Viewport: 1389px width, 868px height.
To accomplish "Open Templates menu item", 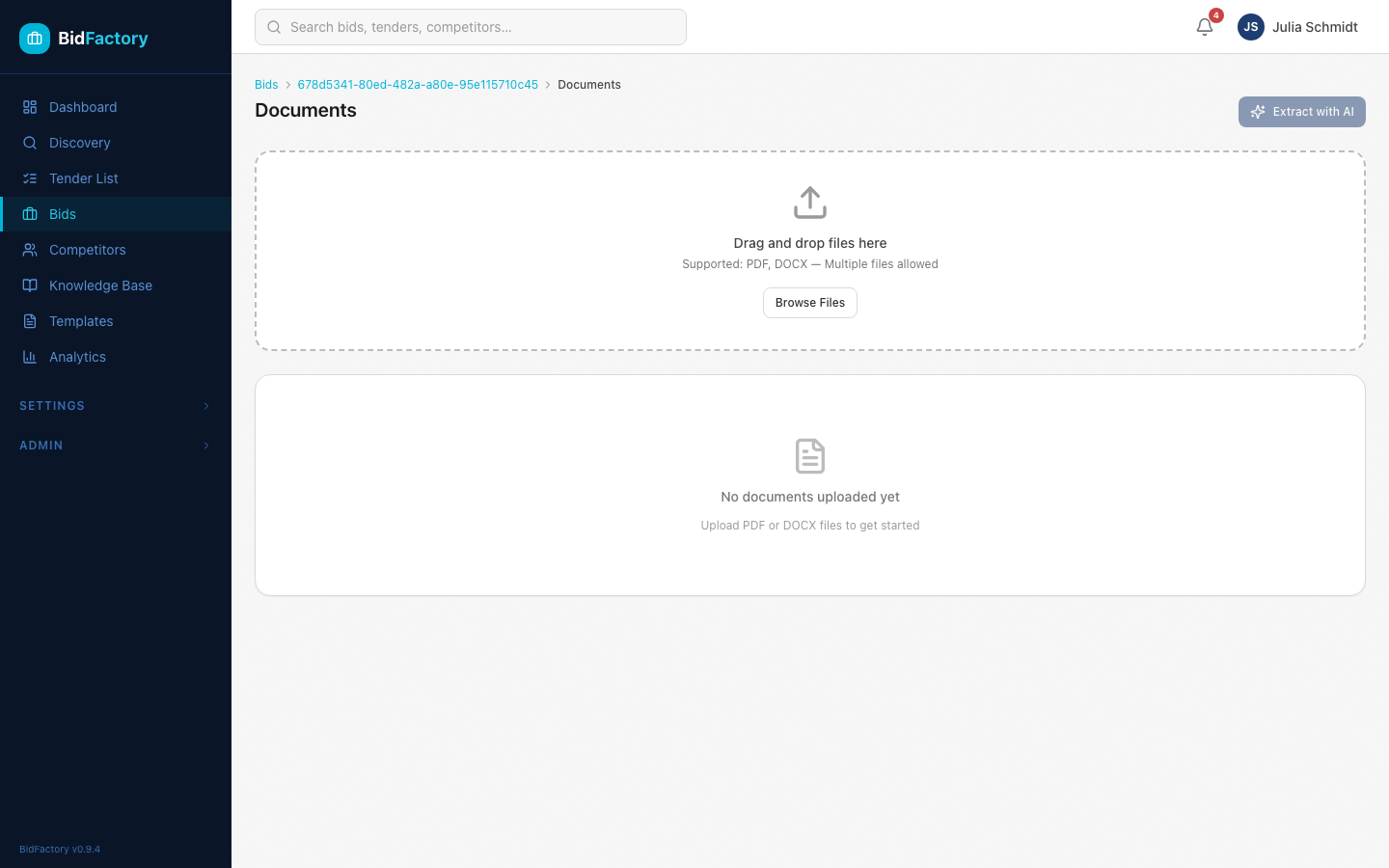I will pyautogui.click(x=116, y=321).
